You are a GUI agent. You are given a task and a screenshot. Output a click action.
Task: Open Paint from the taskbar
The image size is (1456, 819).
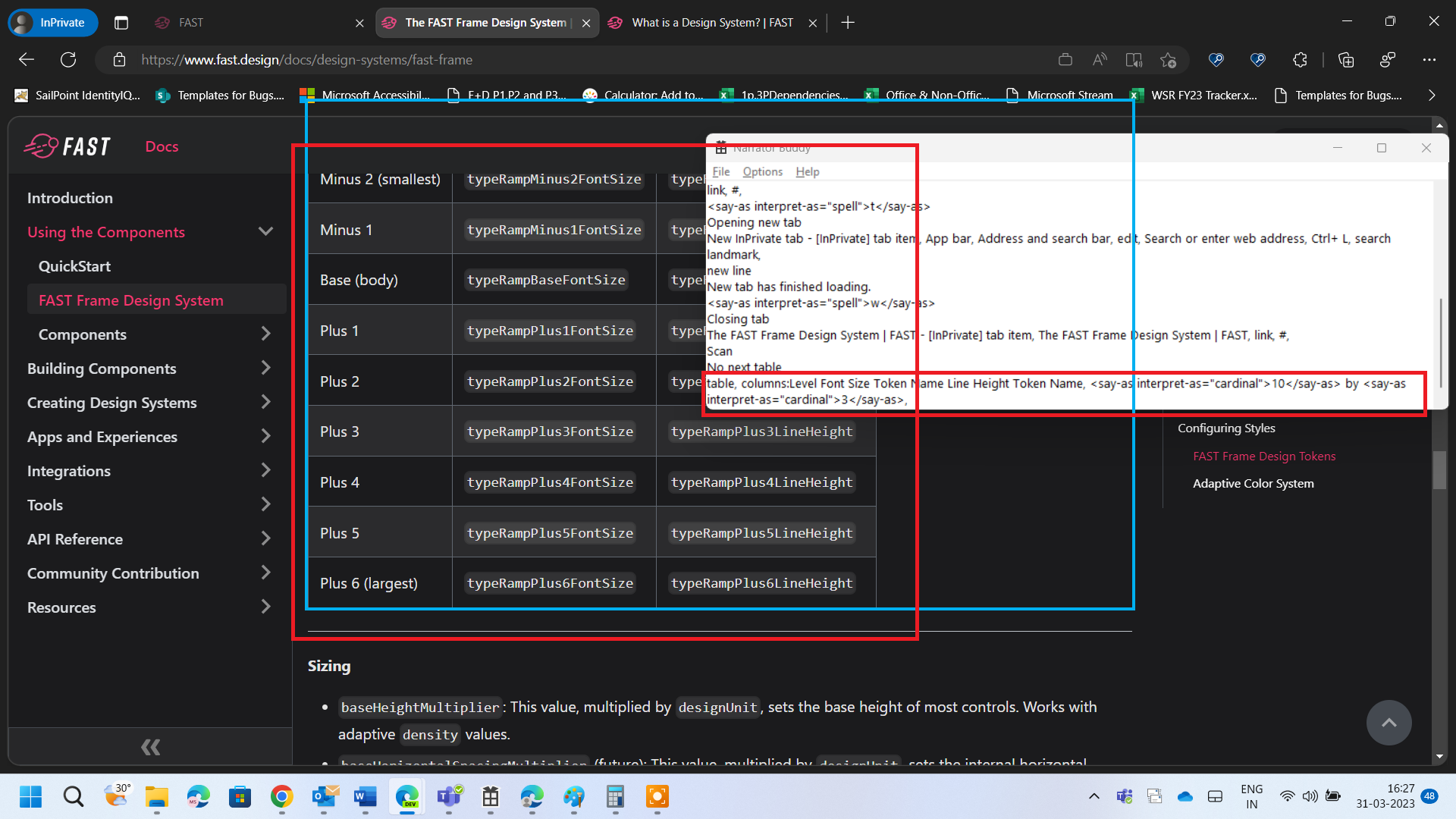click(574, 798)
